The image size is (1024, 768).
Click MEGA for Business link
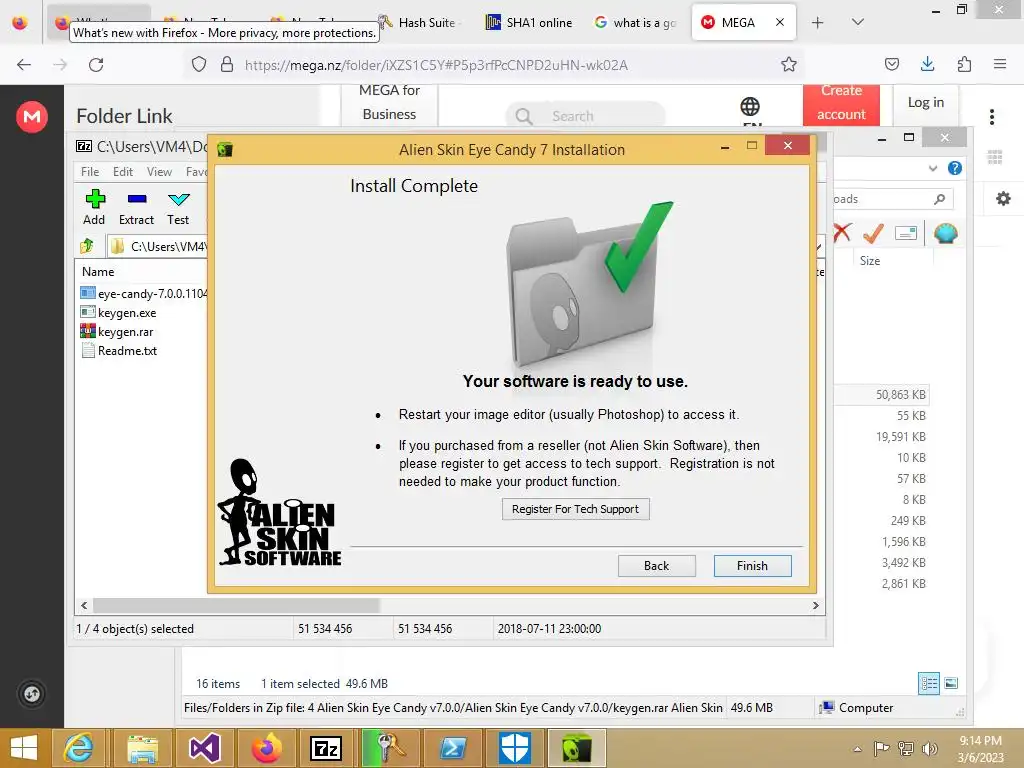point(389,103)
